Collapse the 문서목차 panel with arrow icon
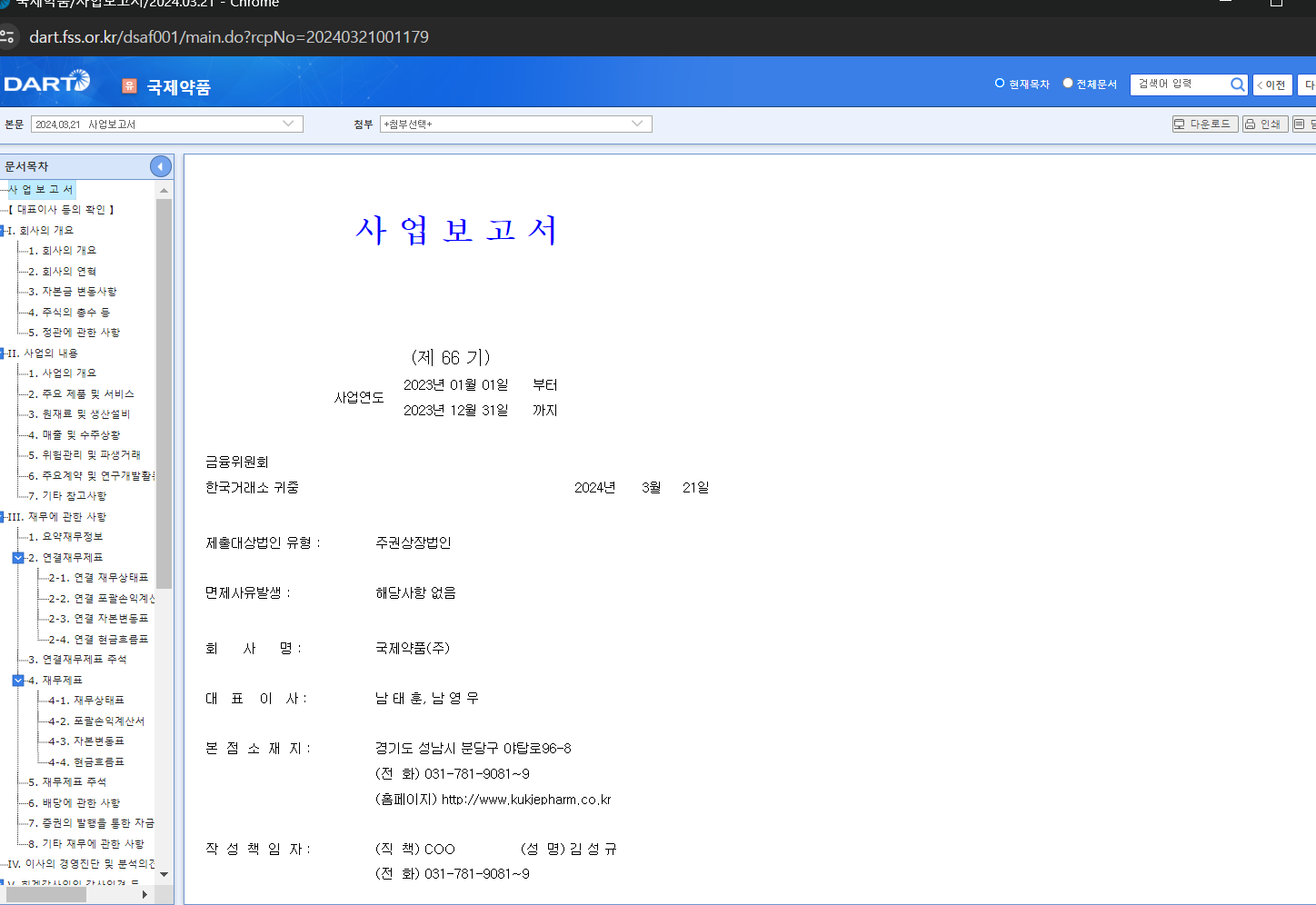Viewport: 1316px width, 905px height. pos(160,166)
